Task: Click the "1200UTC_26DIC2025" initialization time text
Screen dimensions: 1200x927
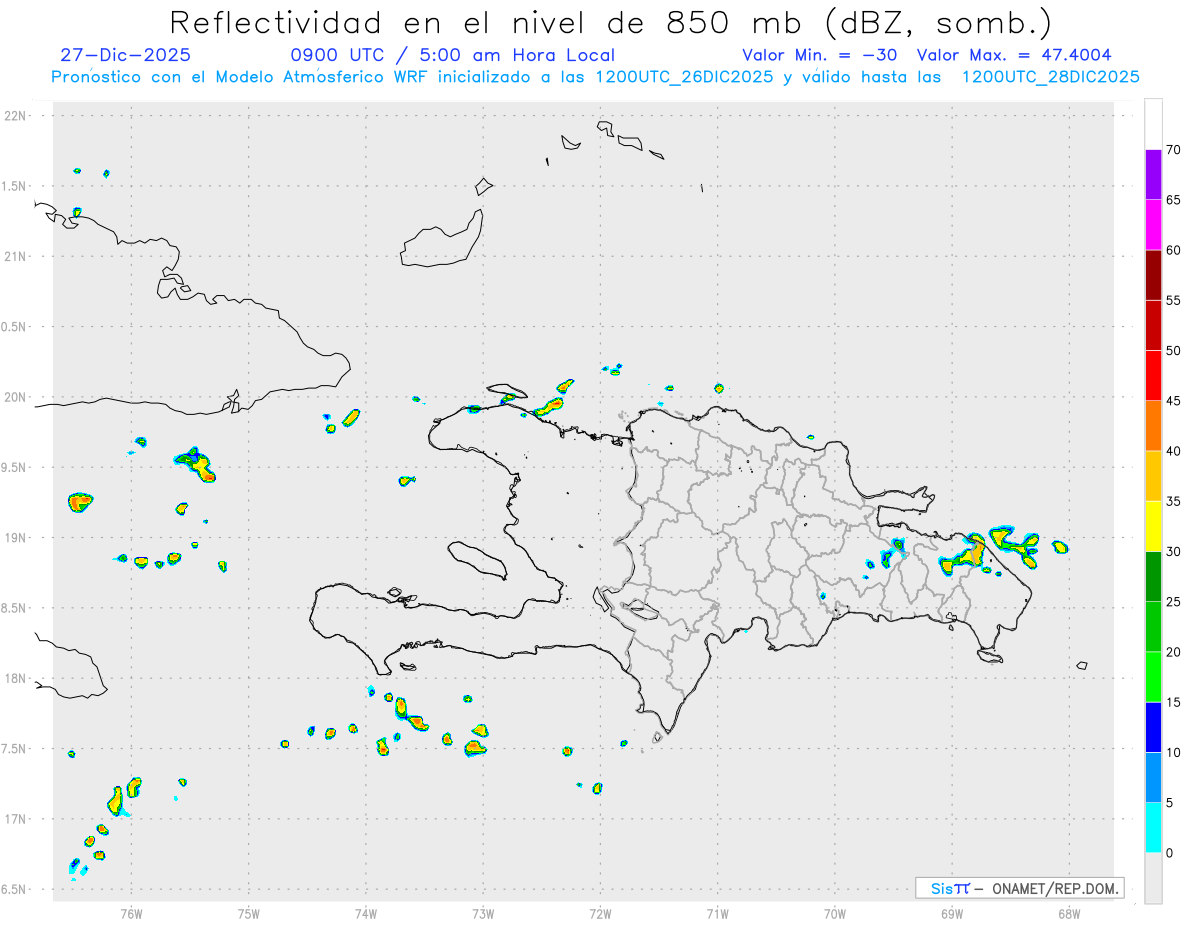Action: pyautogui.click(x=684, y=77)
